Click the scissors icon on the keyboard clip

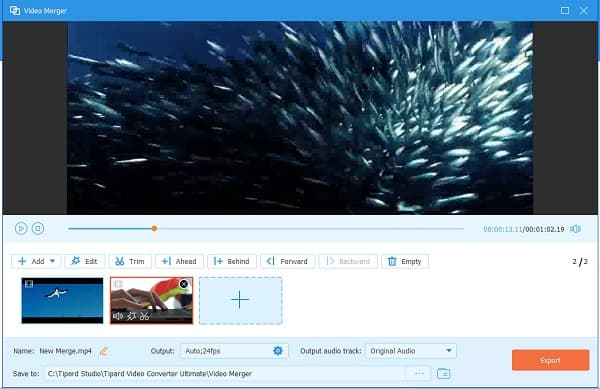point(144,316)
